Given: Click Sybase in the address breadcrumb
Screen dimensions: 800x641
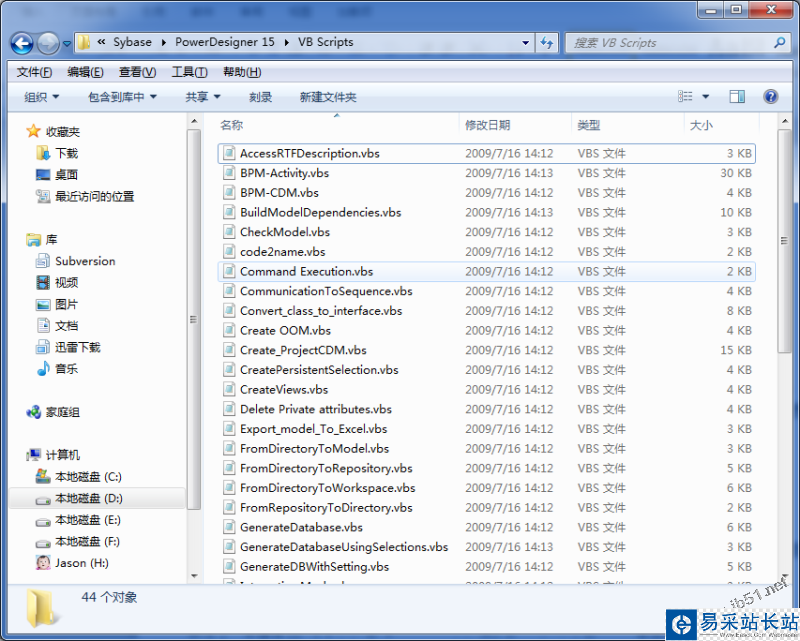Looking at the screenshot, I should (x=132, y=42).
